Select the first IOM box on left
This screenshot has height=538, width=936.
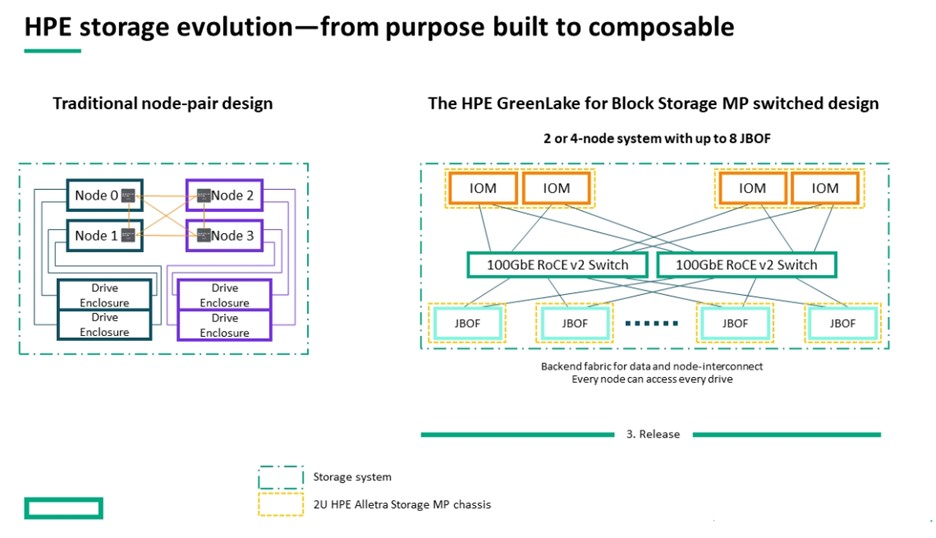(x=482, y=188)
